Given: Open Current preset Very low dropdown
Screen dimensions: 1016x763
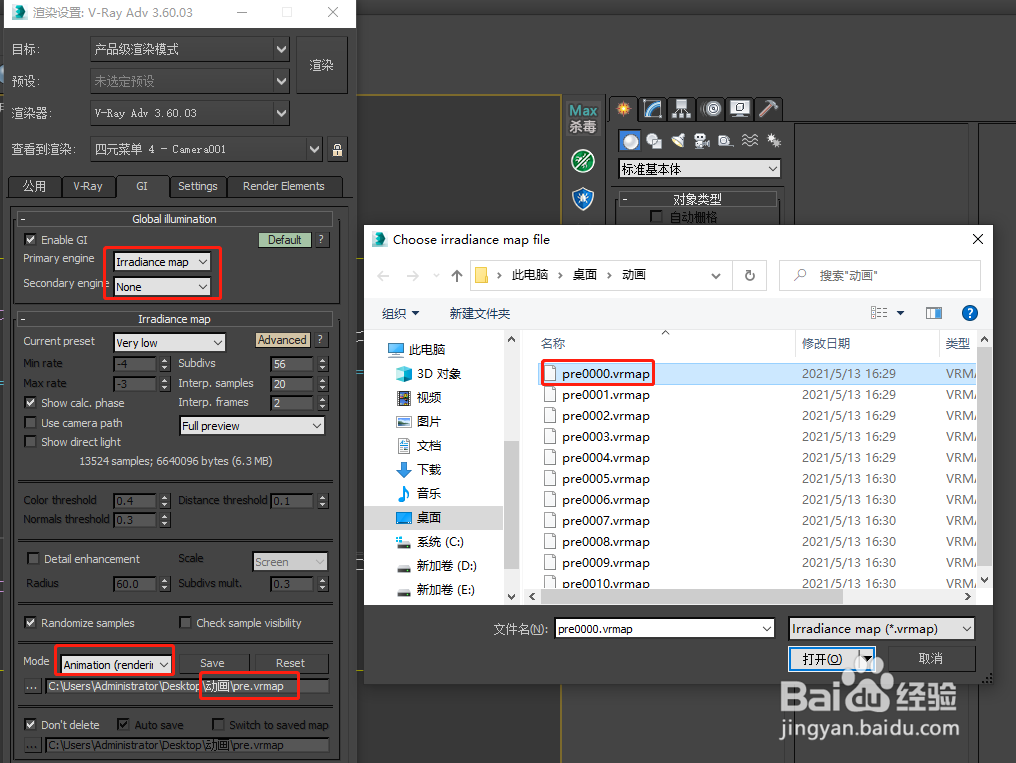Looking at the screenshot, I should [x=169, y=343].
